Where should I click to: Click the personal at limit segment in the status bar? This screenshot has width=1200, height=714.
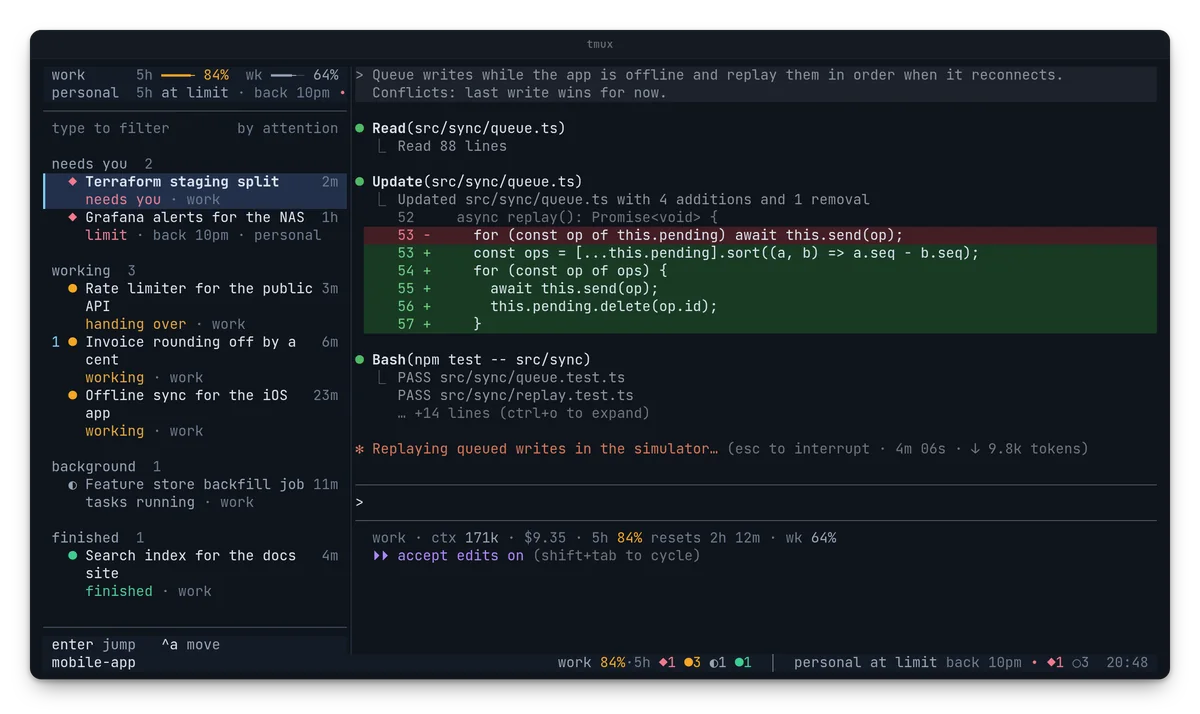866,663
